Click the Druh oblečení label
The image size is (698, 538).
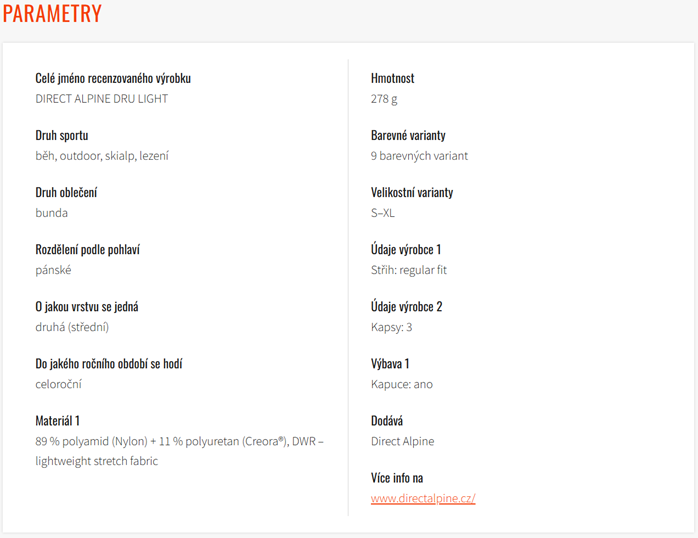[x=66, y=192]
